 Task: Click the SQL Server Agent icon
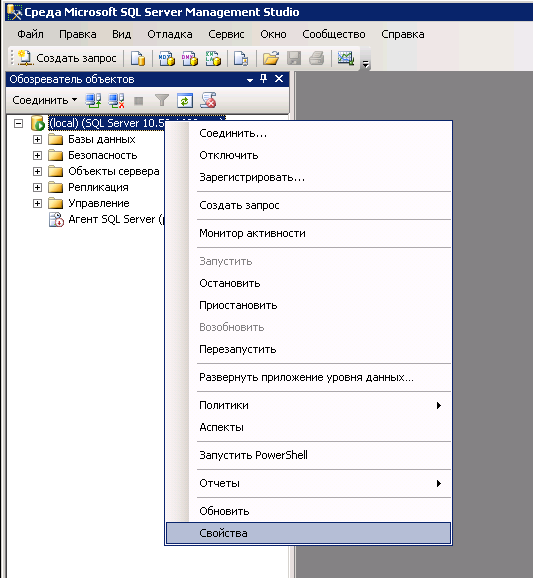56,219
